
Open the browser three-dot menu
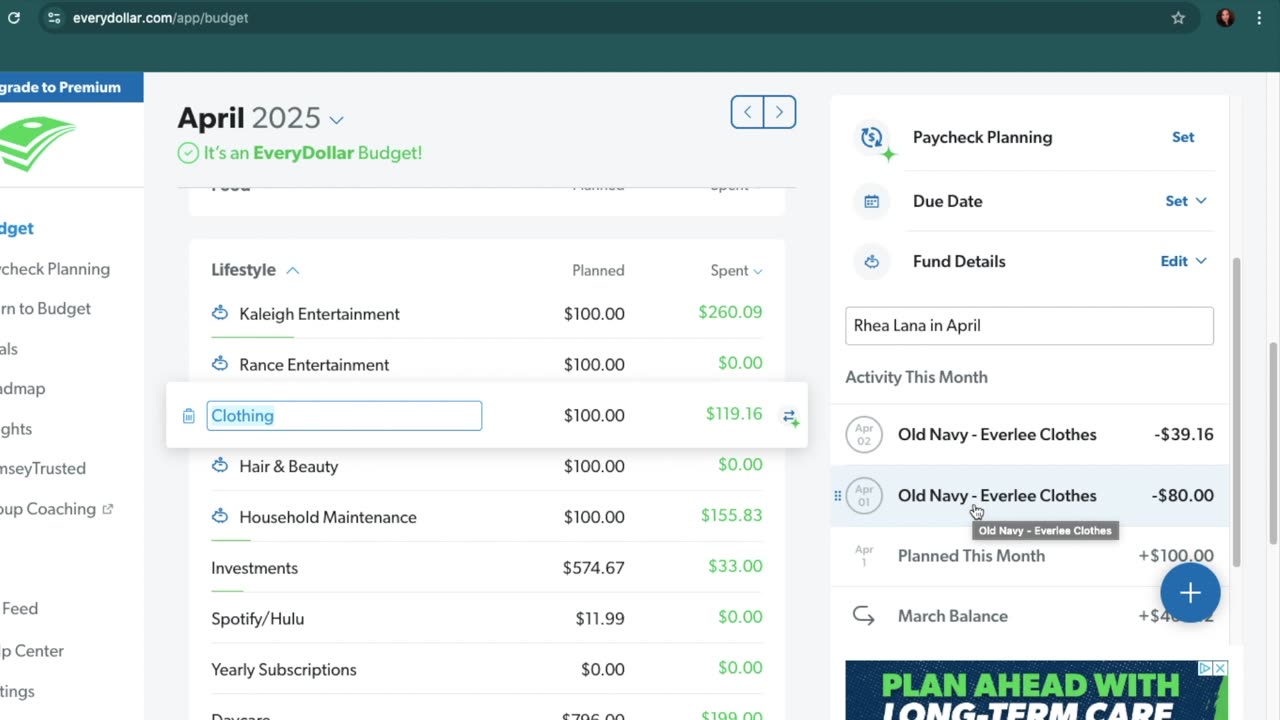click(x=1258, y=18)
